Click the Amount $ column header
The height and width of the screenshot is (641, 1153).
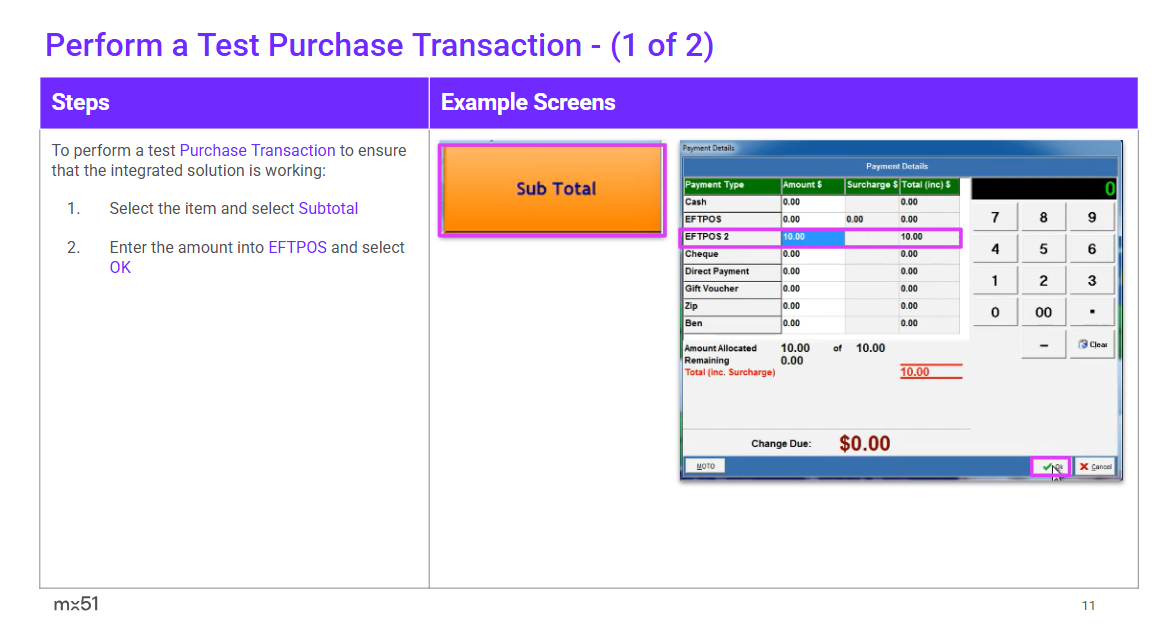(x=812, y=185)
